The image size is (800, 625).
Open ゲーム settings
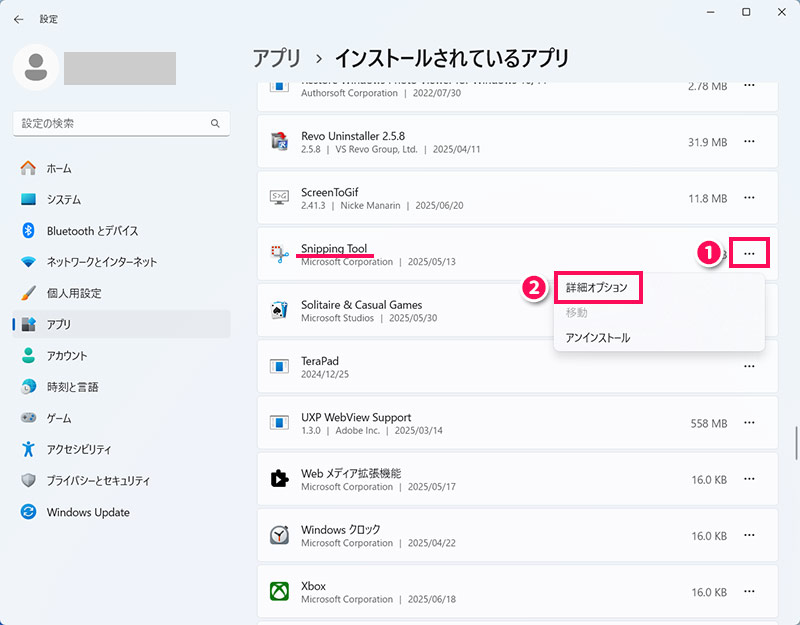tap(121, 418)
